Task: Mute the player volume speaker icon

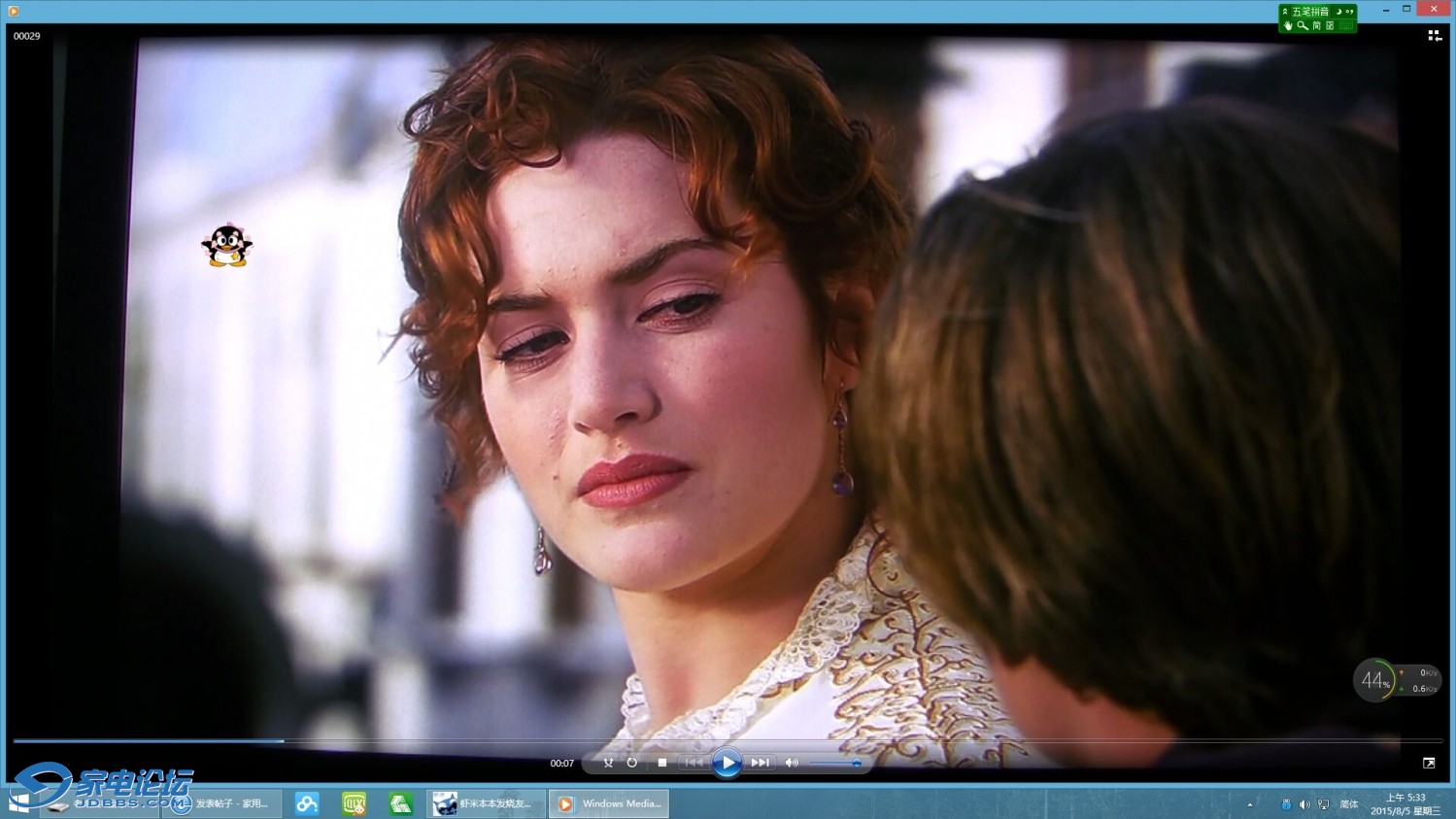Action: 792,763
